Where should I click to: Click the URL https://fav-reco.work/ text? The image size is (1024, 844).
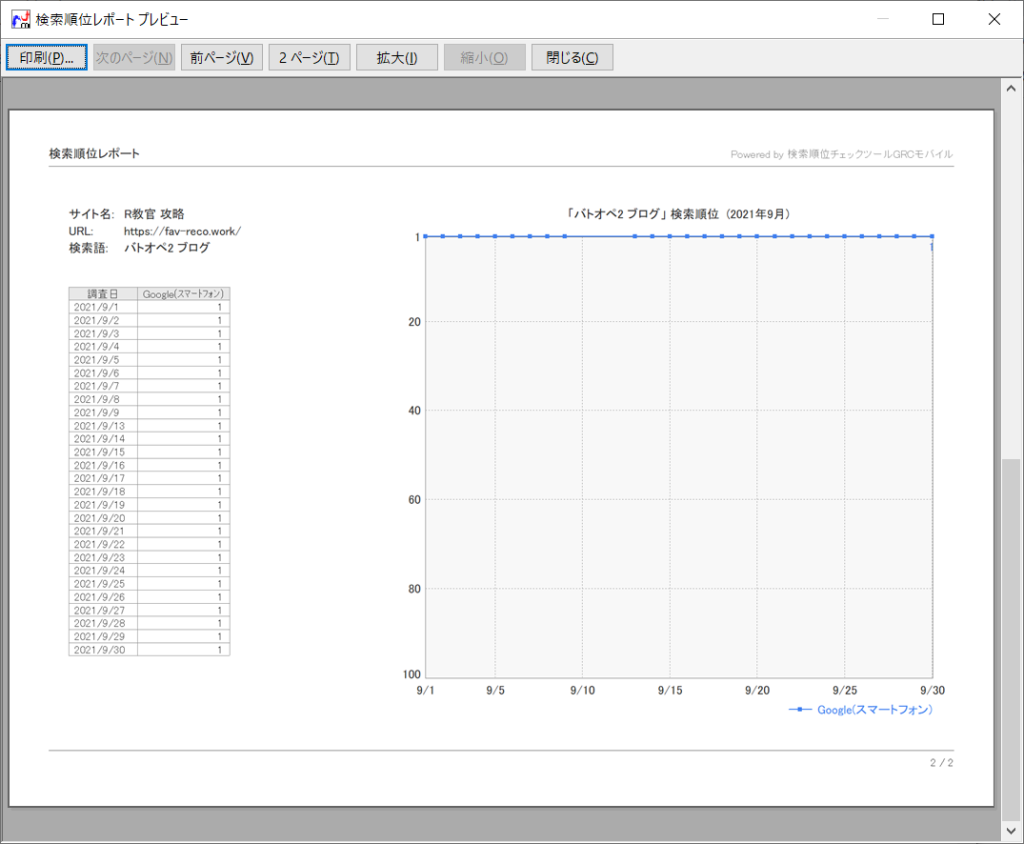click(182, 231)
